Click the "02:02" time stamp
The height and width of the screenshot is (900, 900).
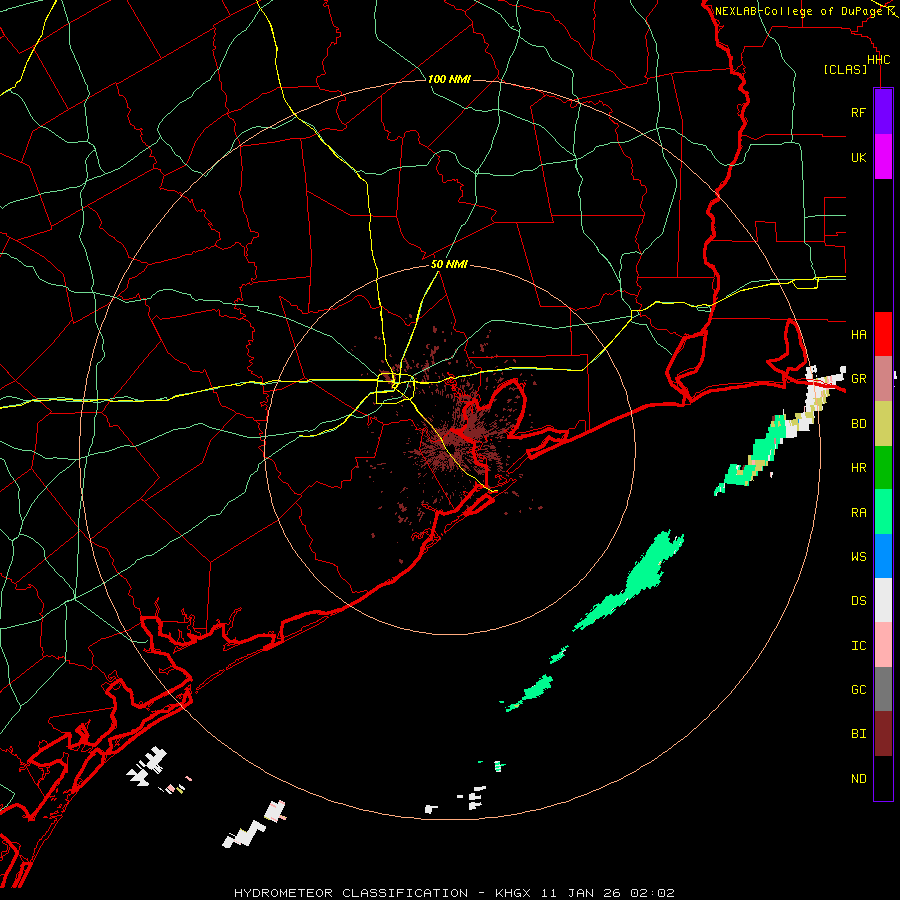point(652,893)
